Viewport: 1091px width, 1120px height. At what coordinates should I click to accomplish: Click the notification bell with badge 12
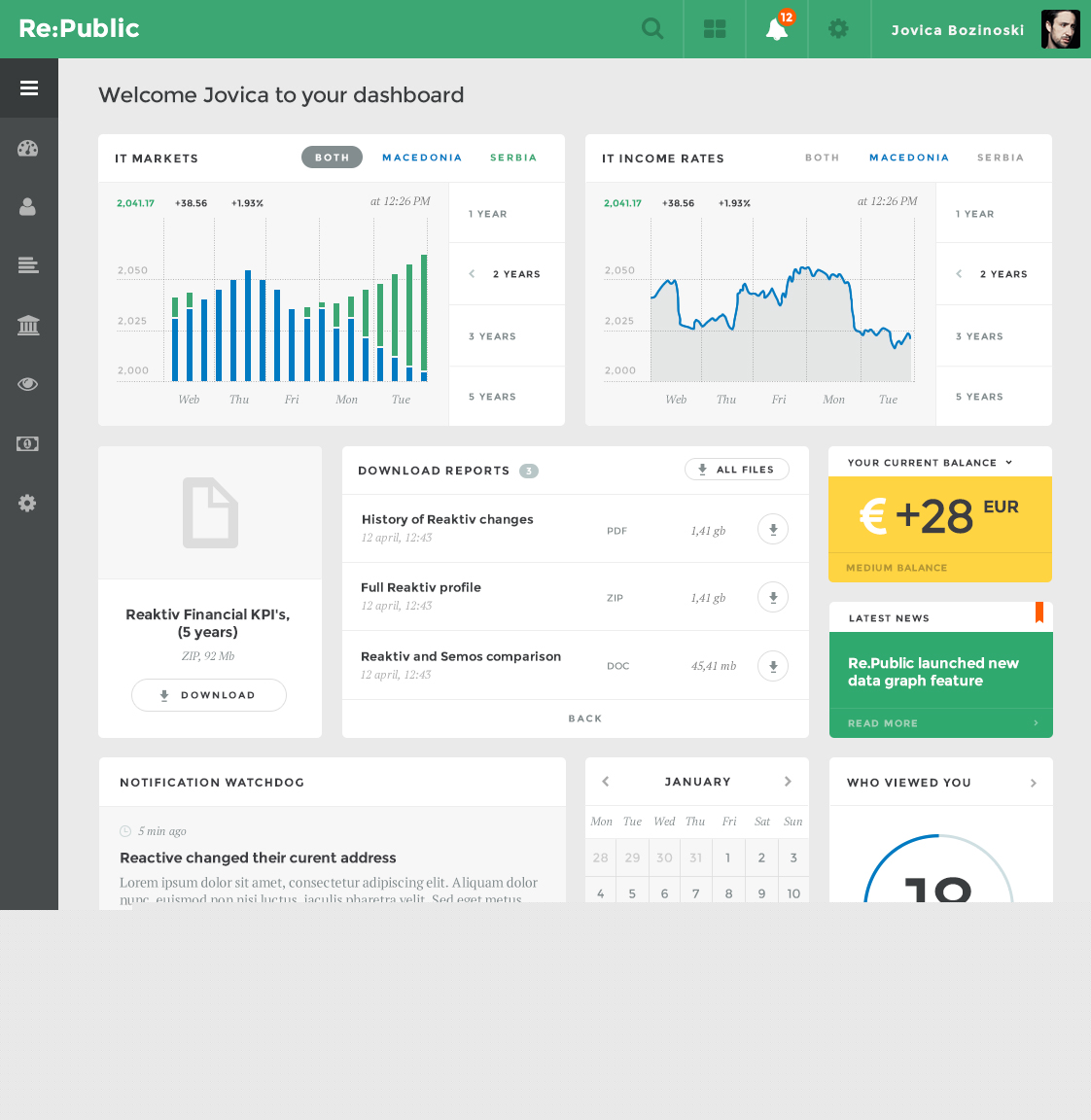(776, 29)
